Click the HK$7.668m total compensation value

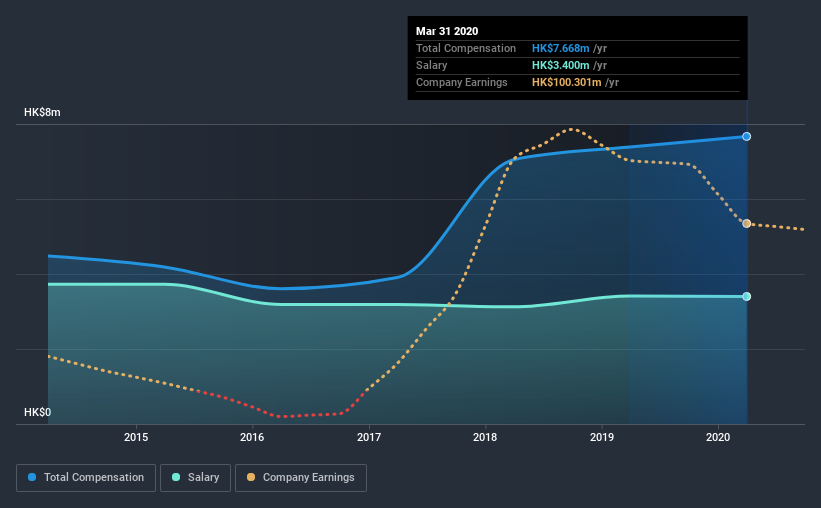coord(561,48)
